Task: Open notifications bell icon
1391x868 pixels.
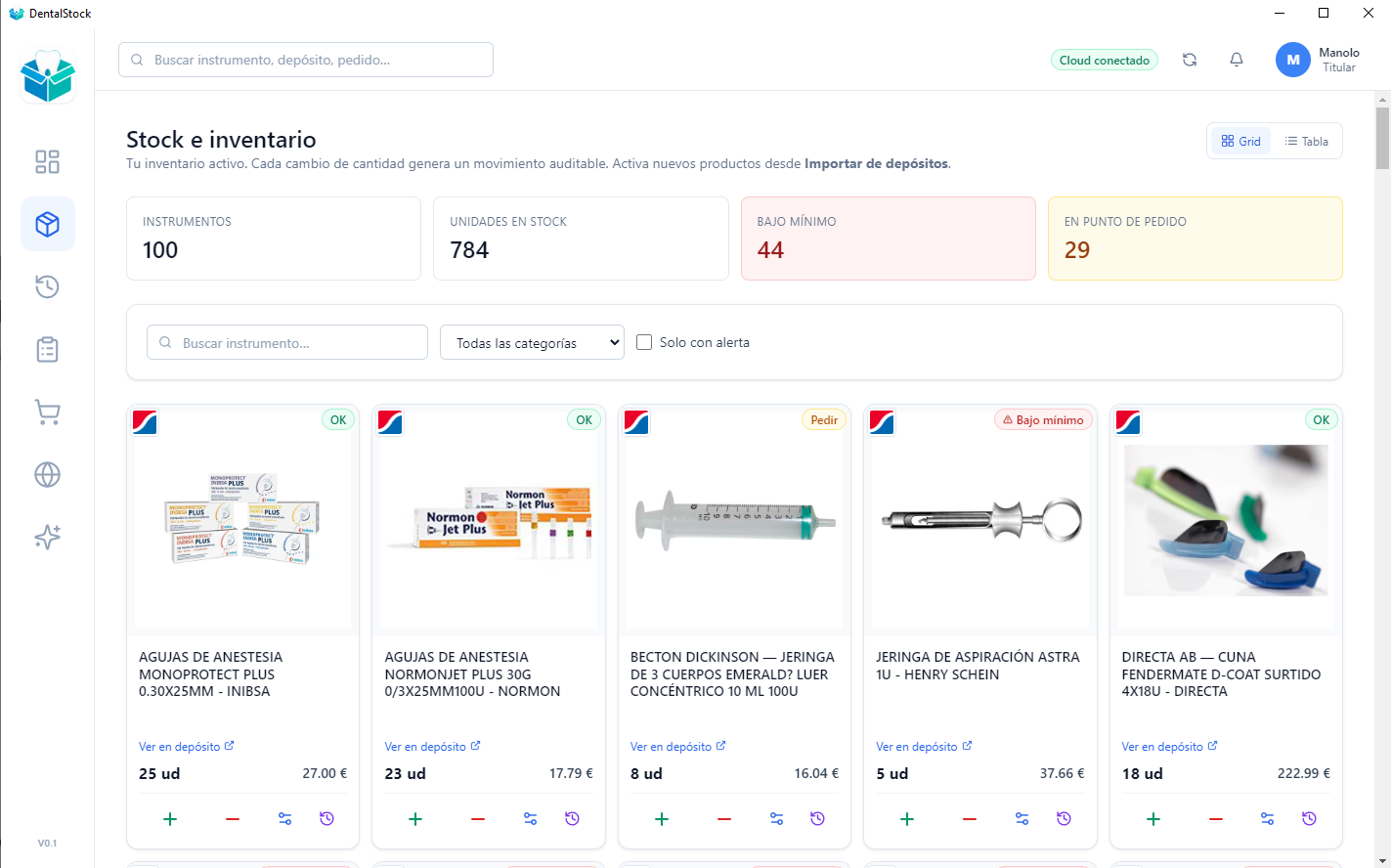Action: pyautogui.click(x=1237, y=60)
